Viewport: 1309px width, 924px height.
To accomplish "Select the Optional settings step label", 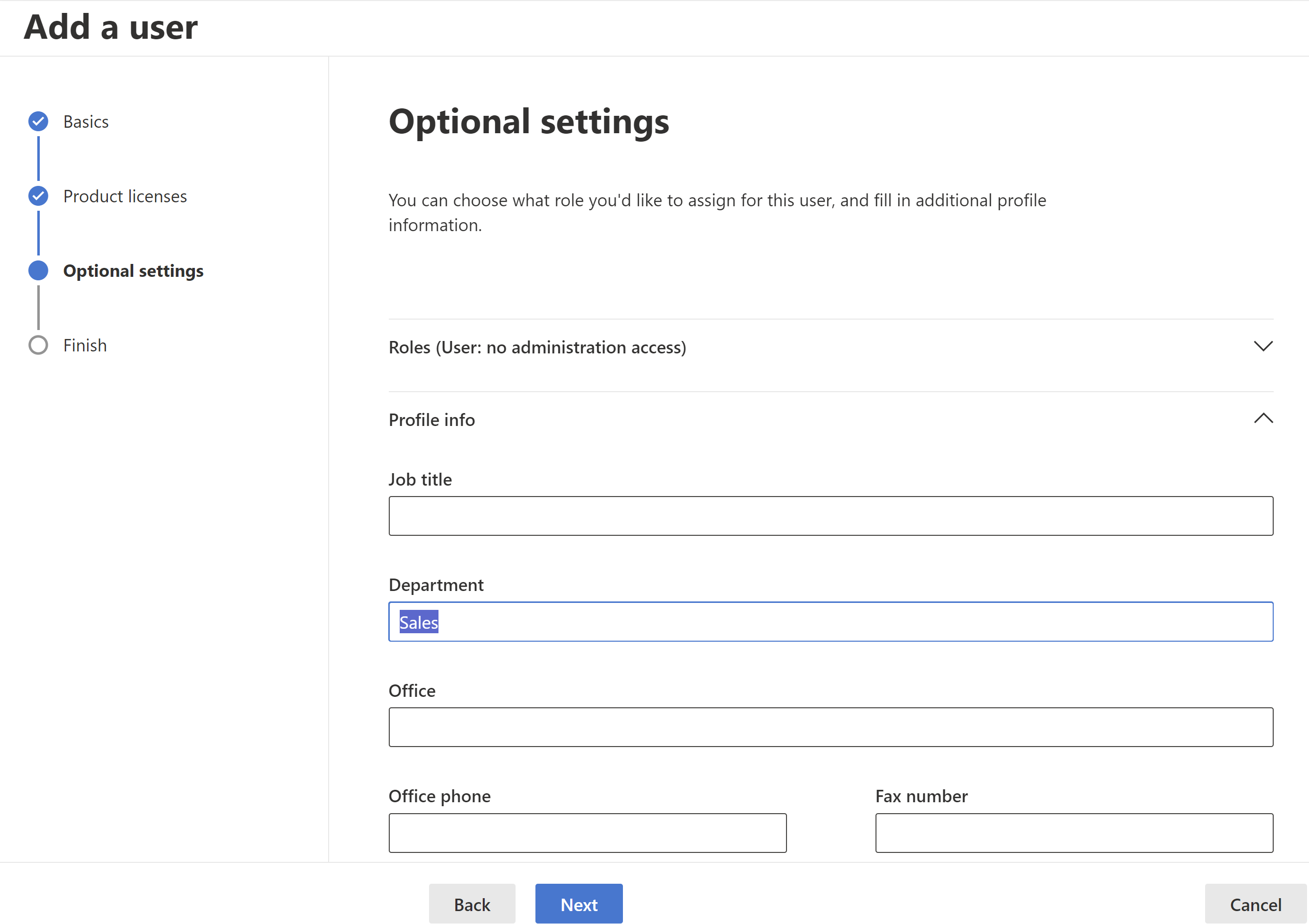I will point(133,271).
